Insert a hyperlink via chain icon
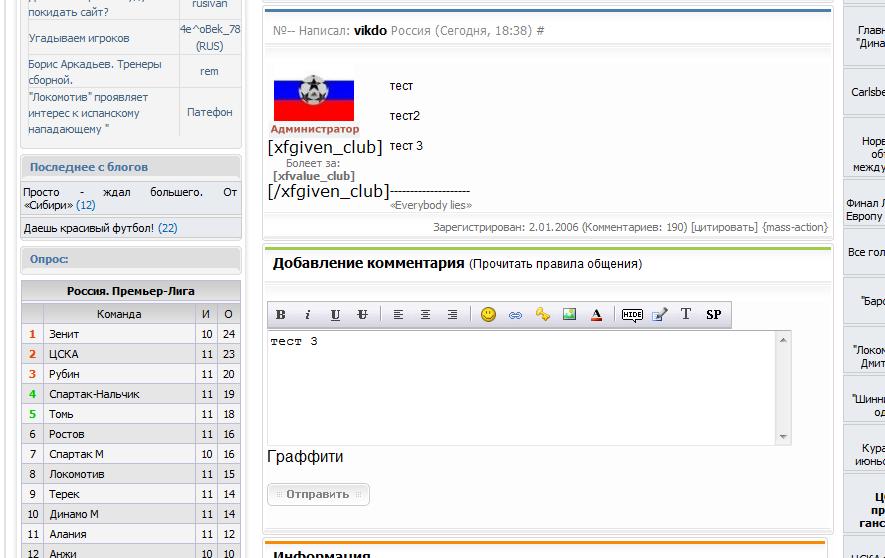This screenshot has height=558, width=885. coord(515,315)
